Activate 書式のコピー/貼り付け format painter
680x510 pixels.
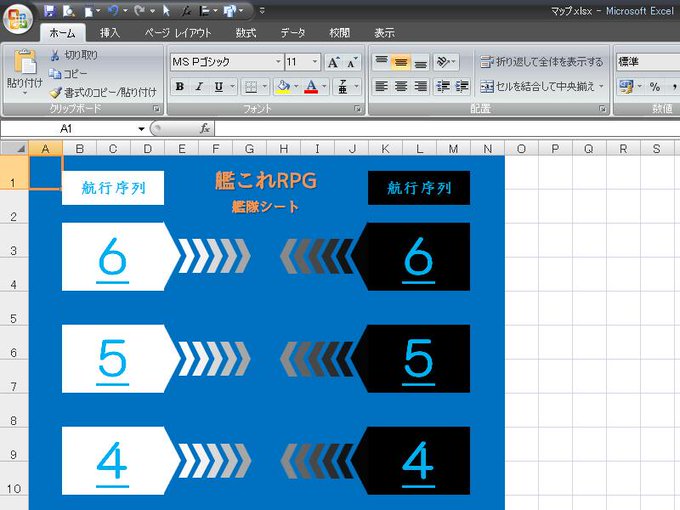coord(103,92)
